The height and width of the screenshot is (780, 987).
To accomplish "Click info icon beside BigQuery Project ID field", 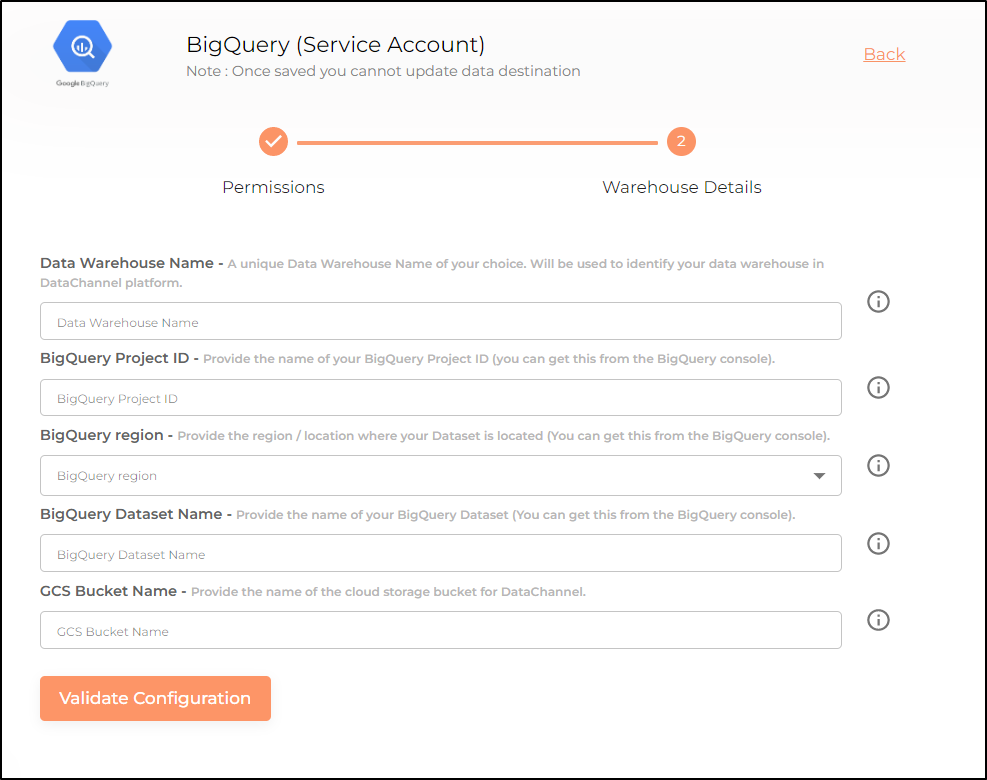I will 878,387.
